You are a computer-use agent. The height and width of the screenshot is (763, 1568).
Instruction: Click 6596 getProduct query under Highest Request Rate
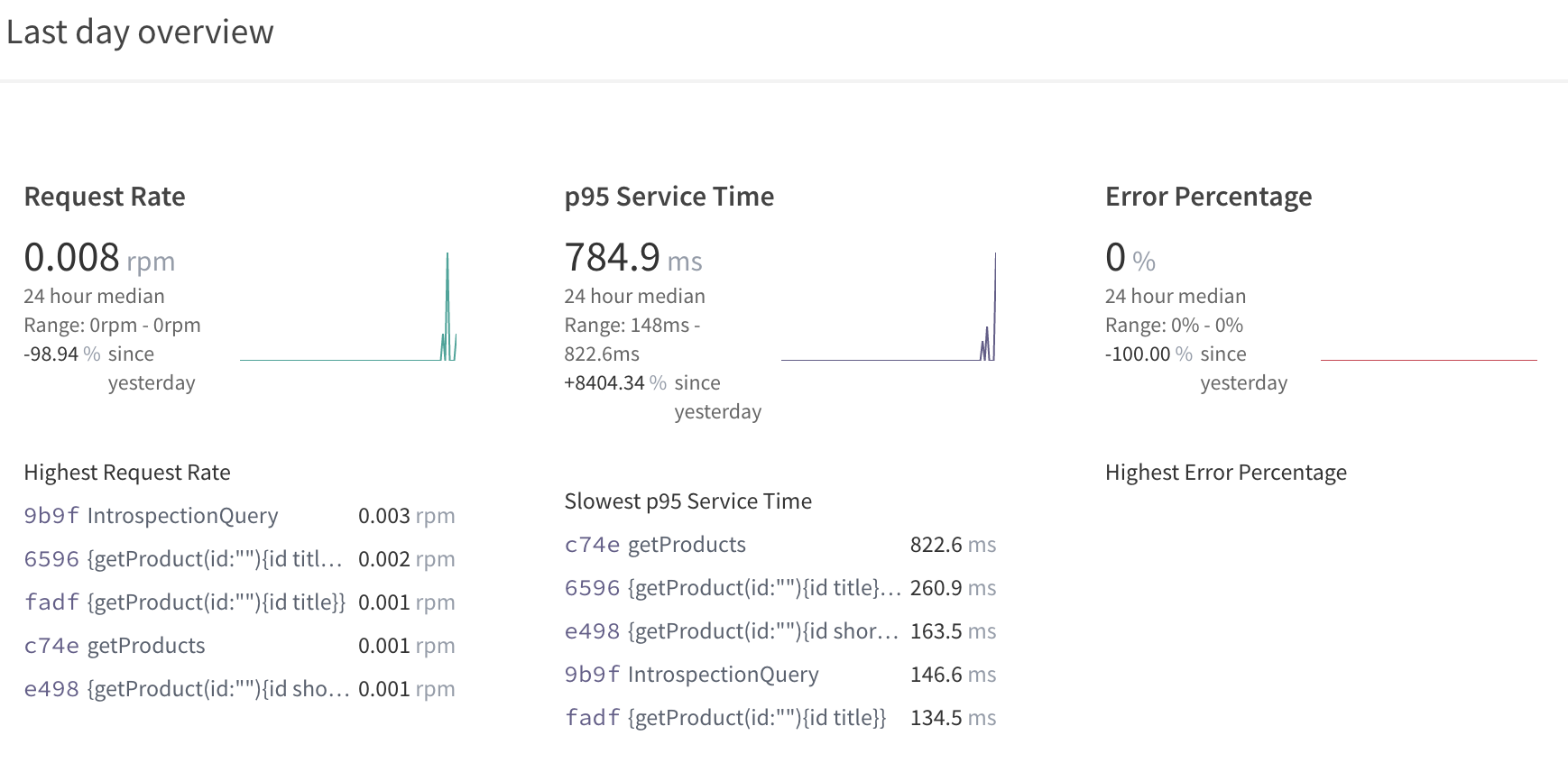(x=183, y=559)
